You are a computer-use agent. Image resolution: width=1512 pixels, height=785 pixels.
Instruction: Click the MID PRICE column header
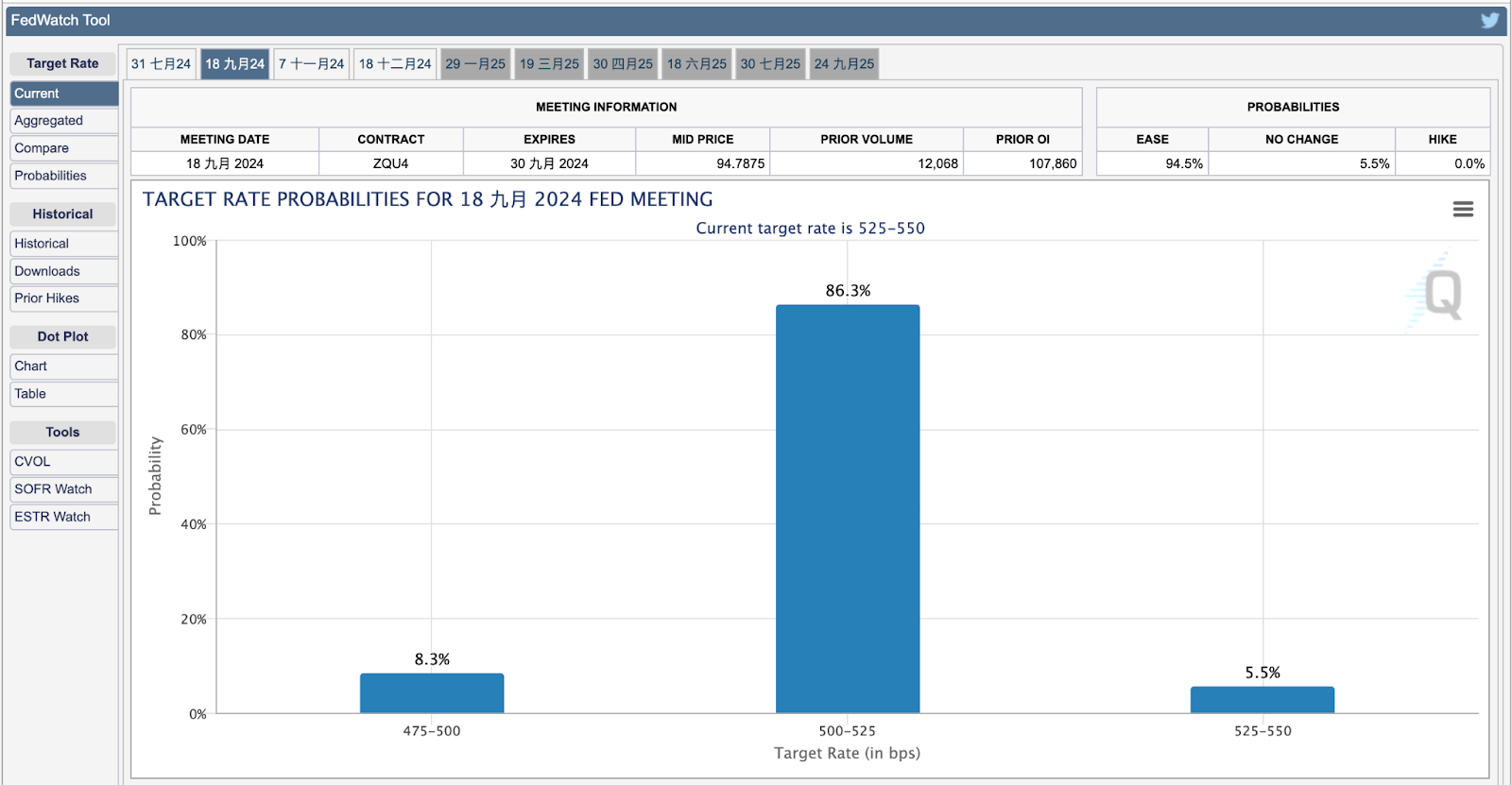click(x=703, y=139)
